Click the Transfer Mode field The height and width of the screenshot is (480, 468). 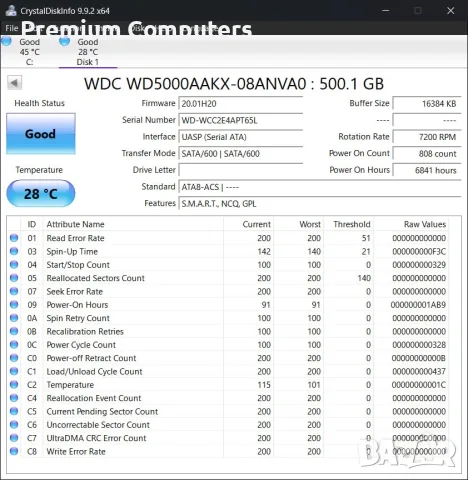pos(241,154)
